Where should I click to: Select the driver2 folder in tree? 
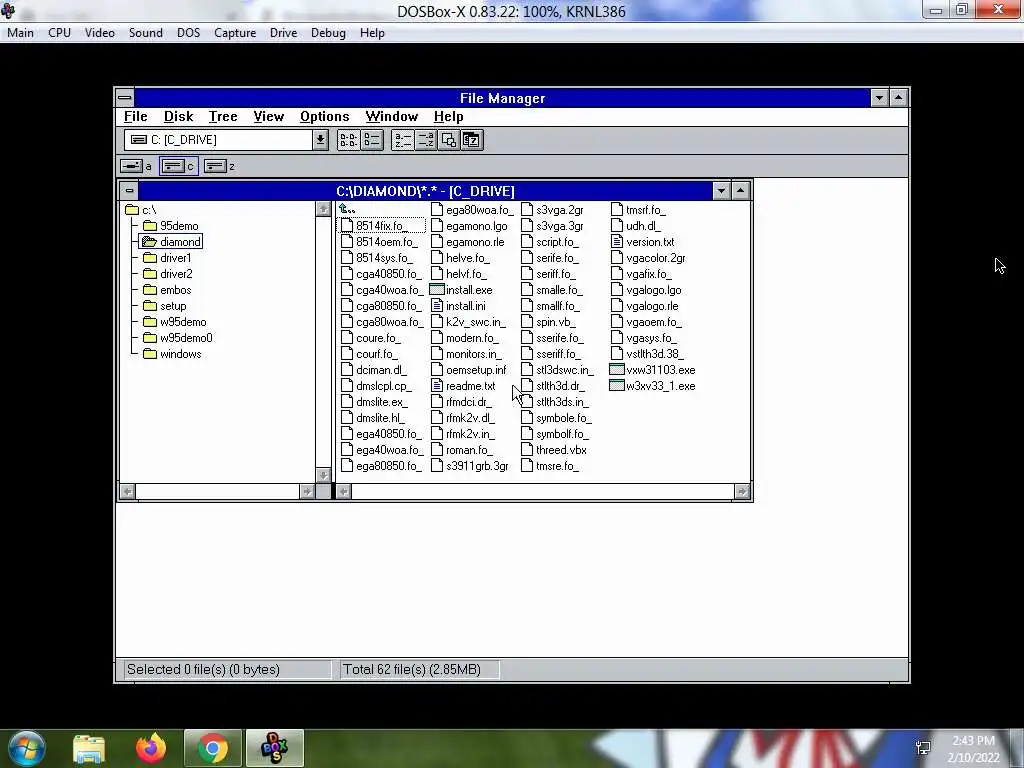168,274
